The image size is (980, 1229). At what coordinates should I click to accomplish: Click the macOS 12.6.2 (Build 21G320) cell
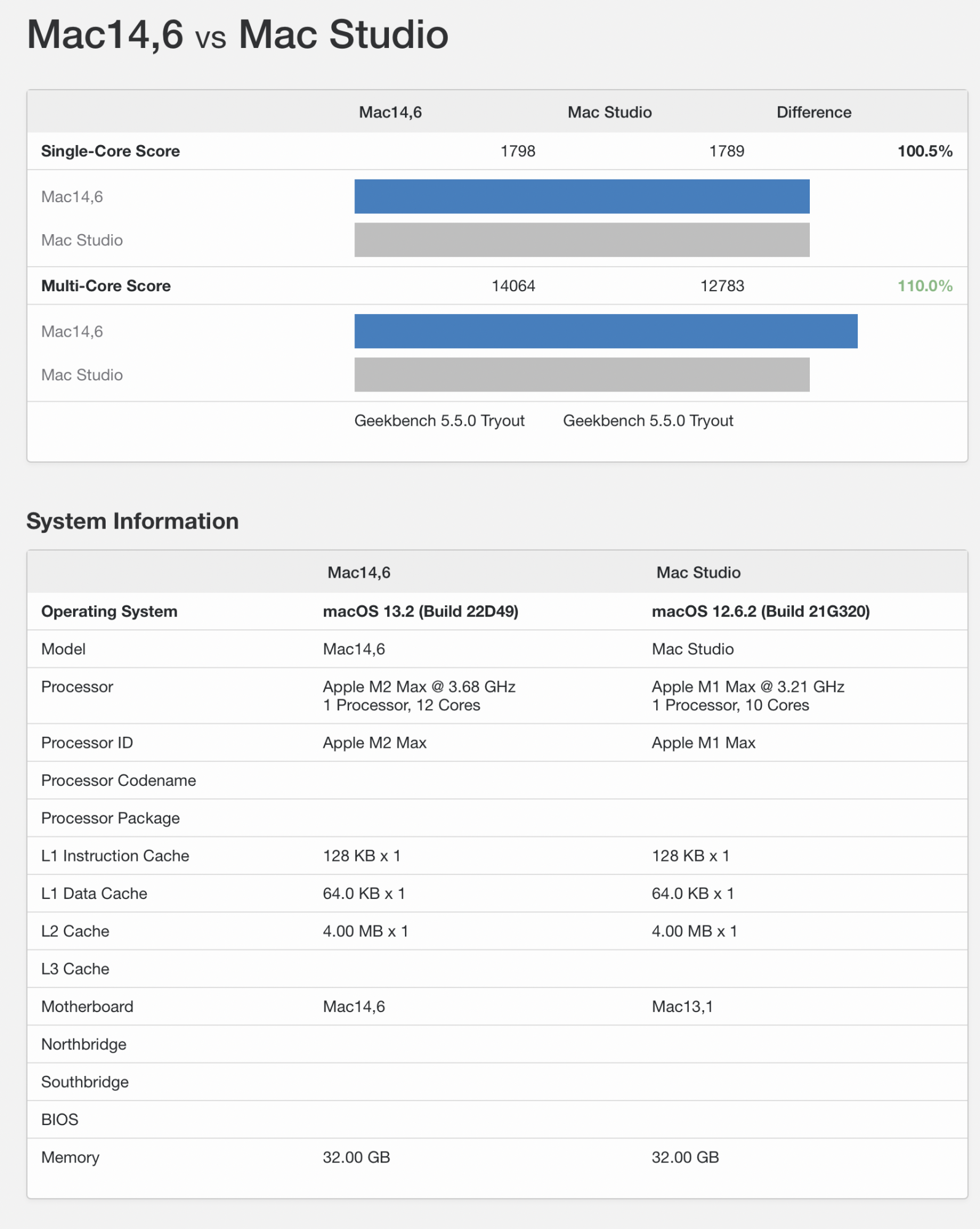pos(761,611)
